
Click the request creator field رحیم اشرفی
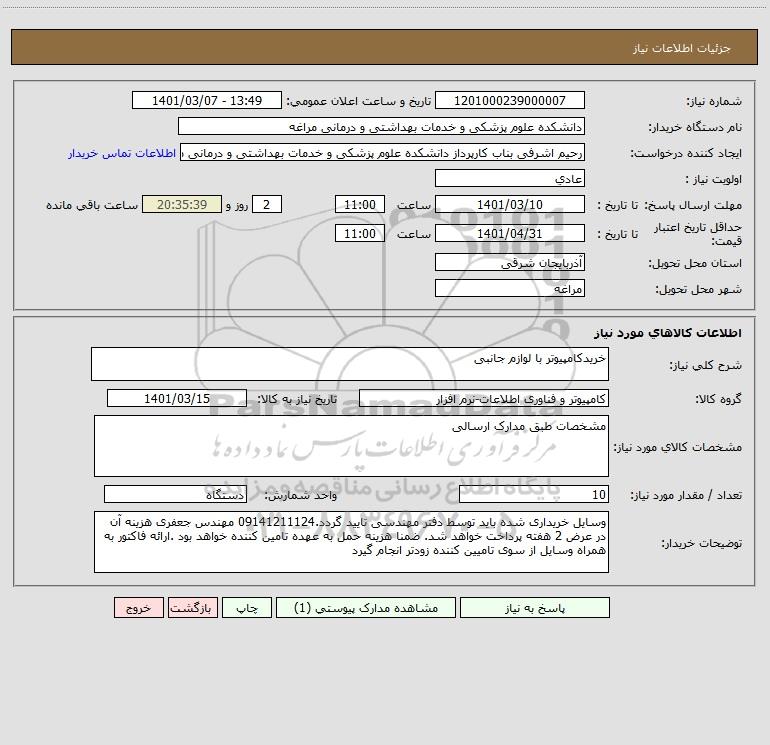click(x=383, y=153)
